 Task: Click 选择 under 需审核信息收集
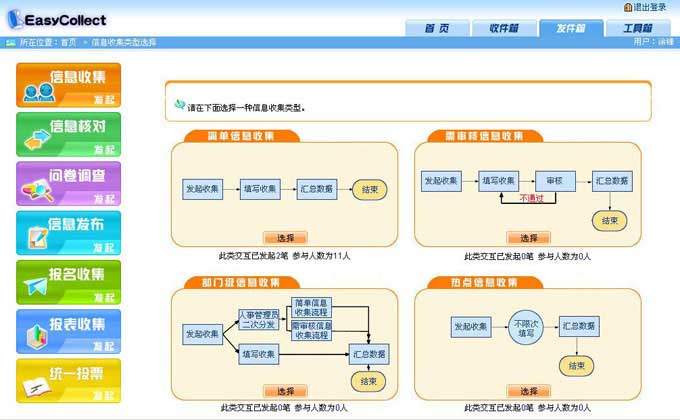point(529,238)
